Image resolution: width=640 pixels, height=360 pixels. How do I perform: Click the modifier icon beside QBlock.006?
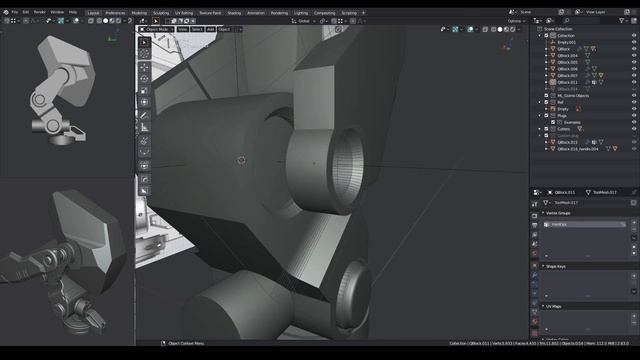(x=587, y=69)
